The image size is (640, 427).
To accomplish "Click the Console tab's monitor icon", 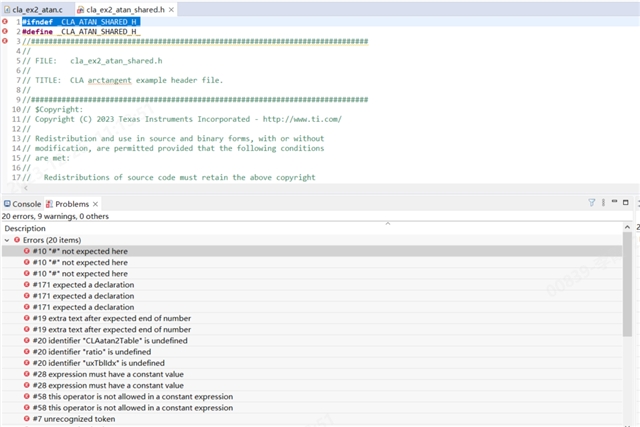I will point(7,203).
